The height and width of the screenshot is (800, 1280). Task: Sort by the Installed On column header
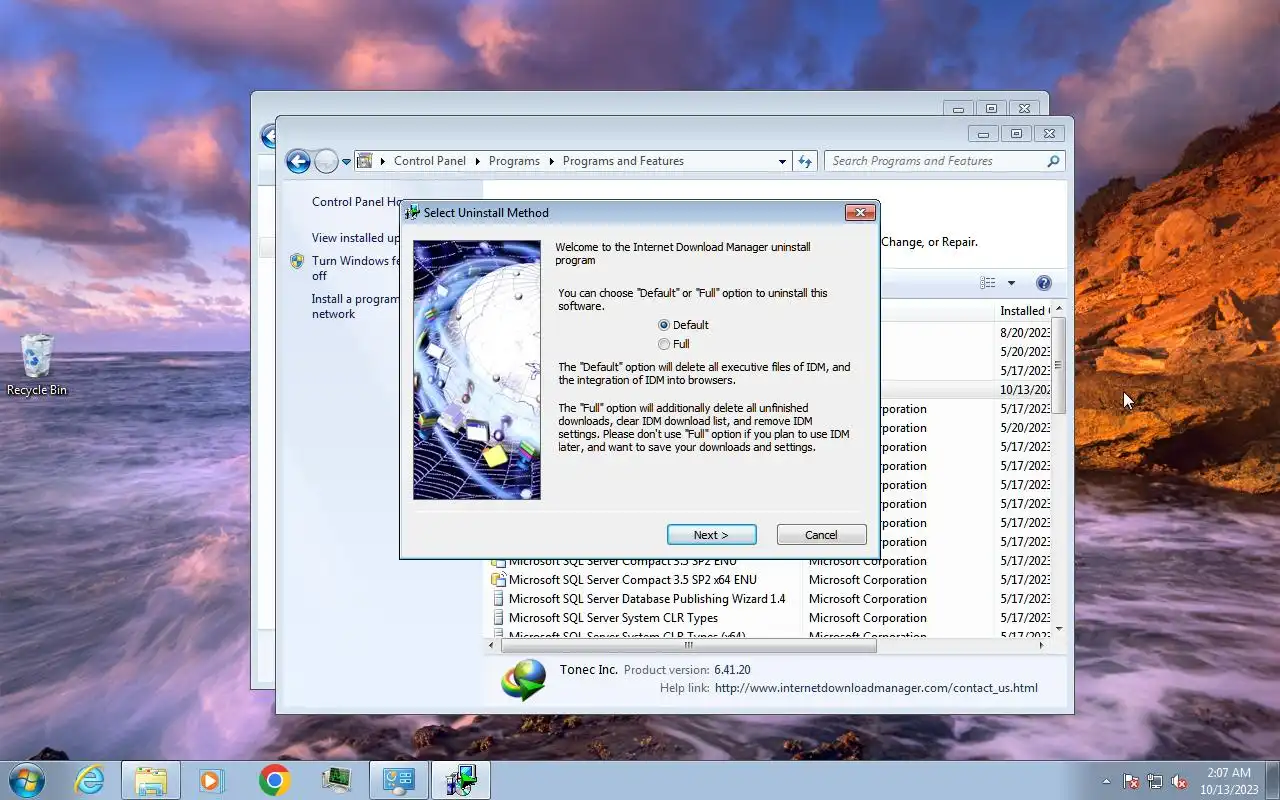(x=1023, y=311)
